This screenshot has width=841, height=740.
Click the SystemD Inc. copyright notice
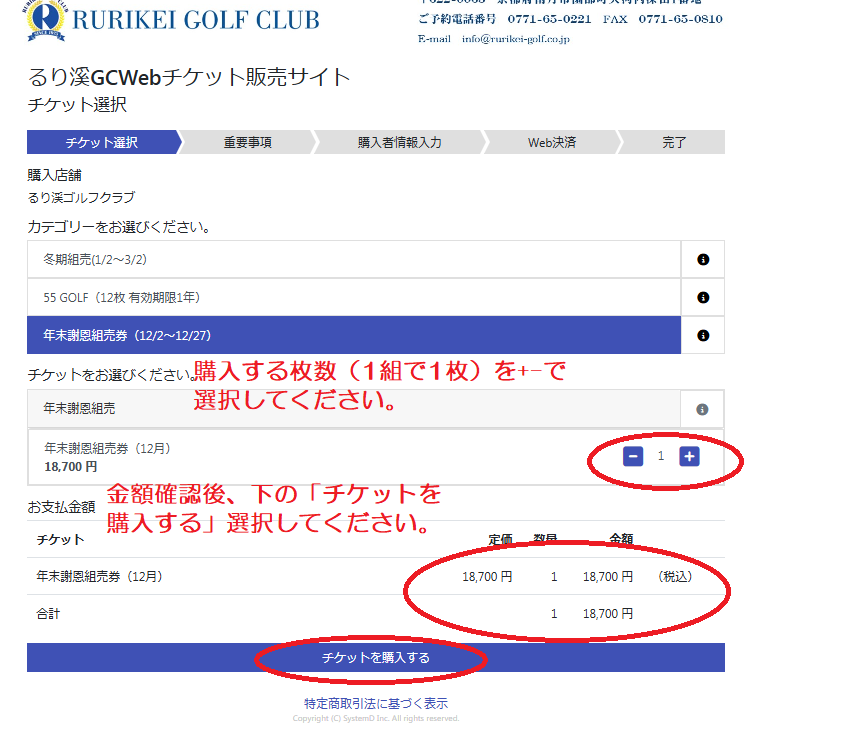tap(375, 718)
